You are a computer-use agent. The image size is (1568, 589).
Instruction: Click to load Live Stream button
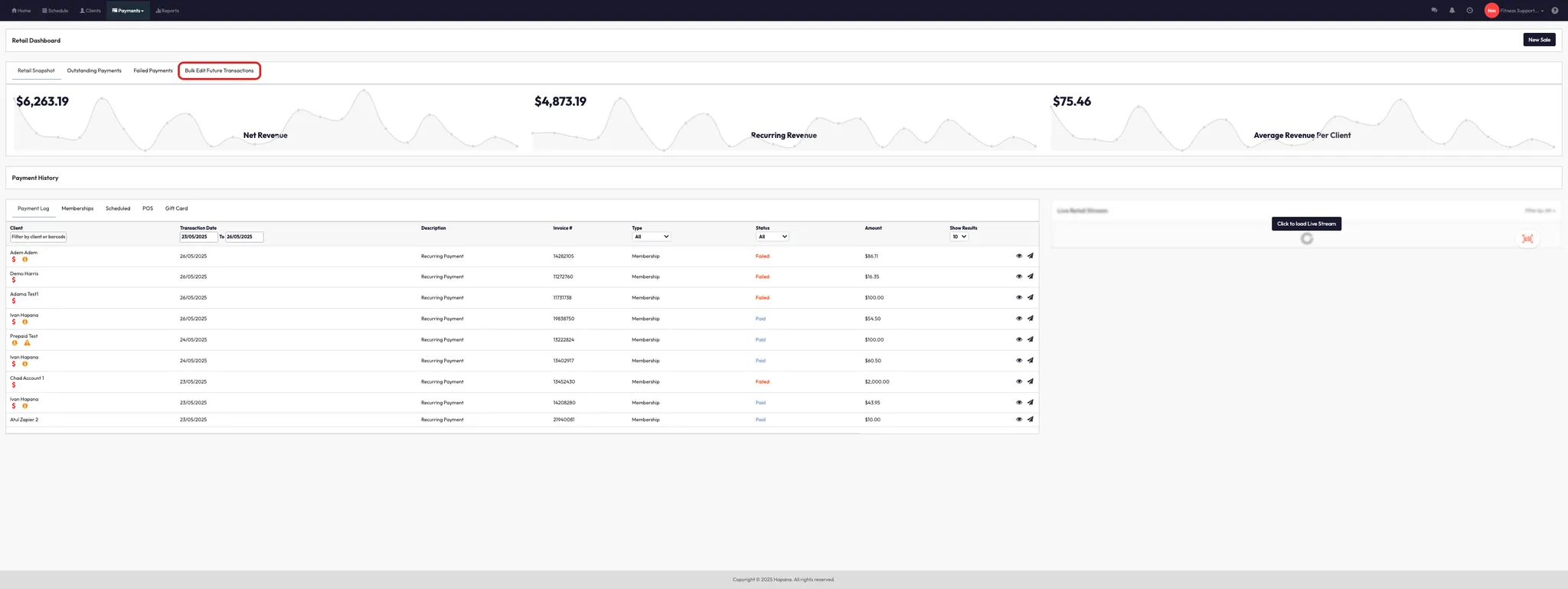(x=1306, y=224)
